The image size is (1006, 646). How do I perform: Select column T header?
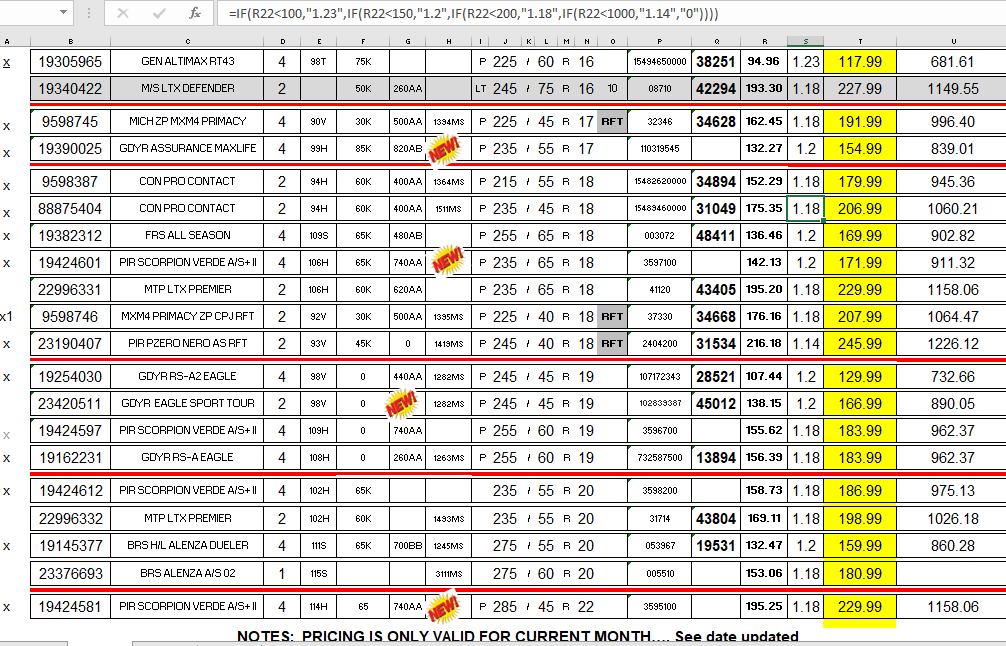860,41
